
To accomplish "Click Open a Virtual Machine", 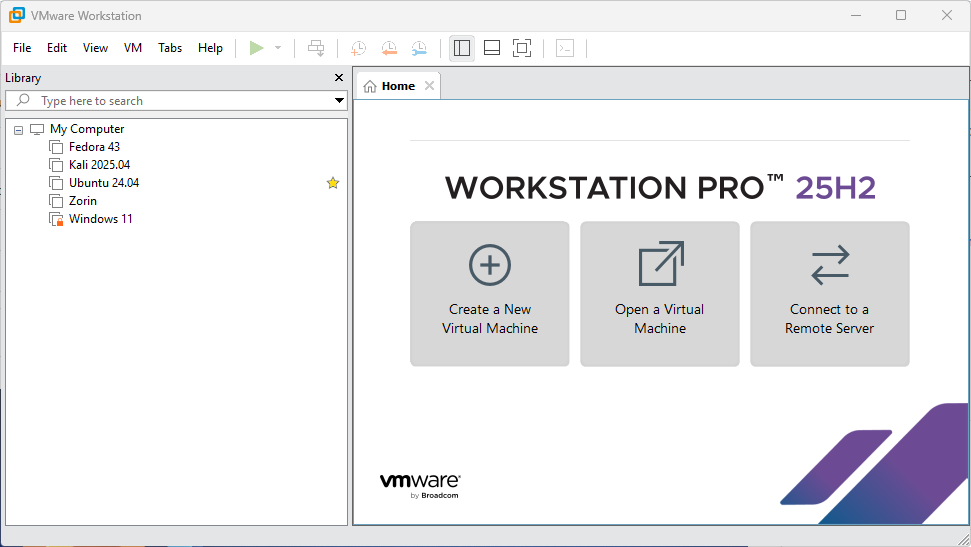I will tap(660, 294).
